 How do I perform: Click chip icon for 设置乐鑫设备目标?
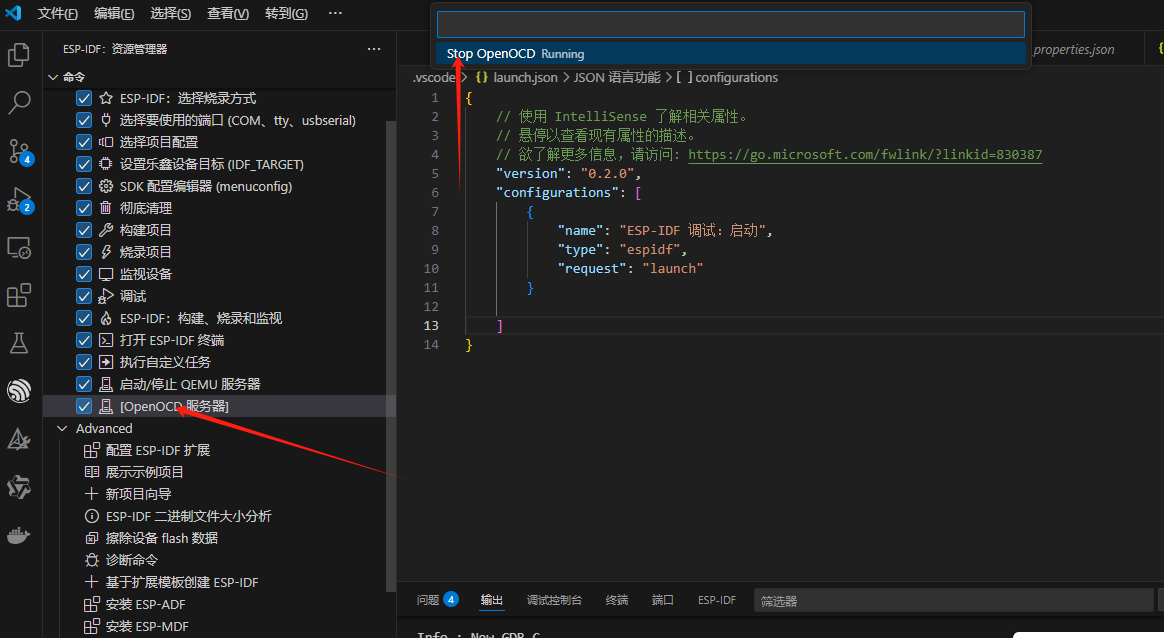pyautogui.click(x=106, y=164)
